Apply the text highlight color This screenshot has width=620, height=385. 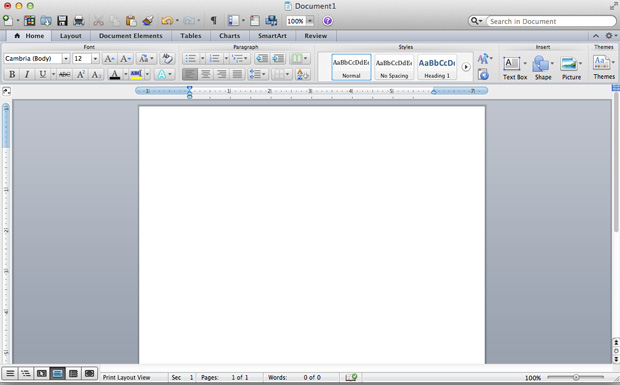click(x=136, y=74)
